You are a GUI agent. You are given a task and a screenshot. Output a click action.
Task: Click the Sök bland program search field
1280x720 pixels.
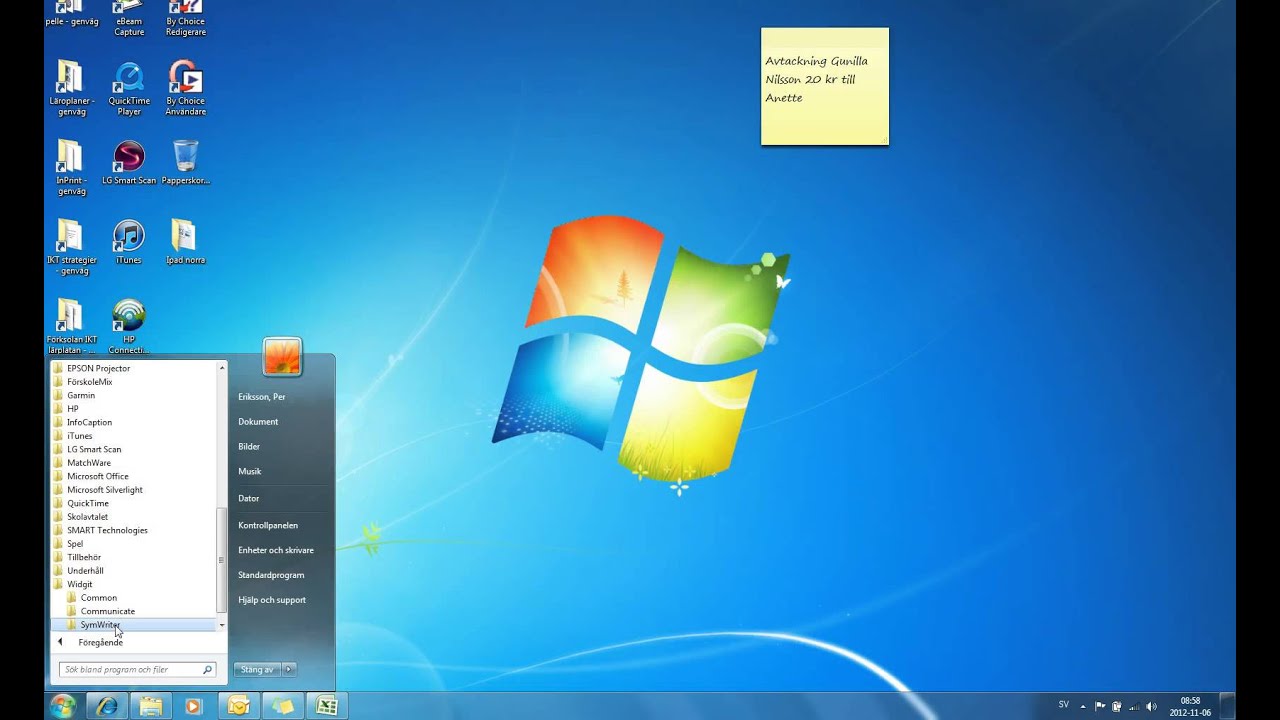click(137, 670)
